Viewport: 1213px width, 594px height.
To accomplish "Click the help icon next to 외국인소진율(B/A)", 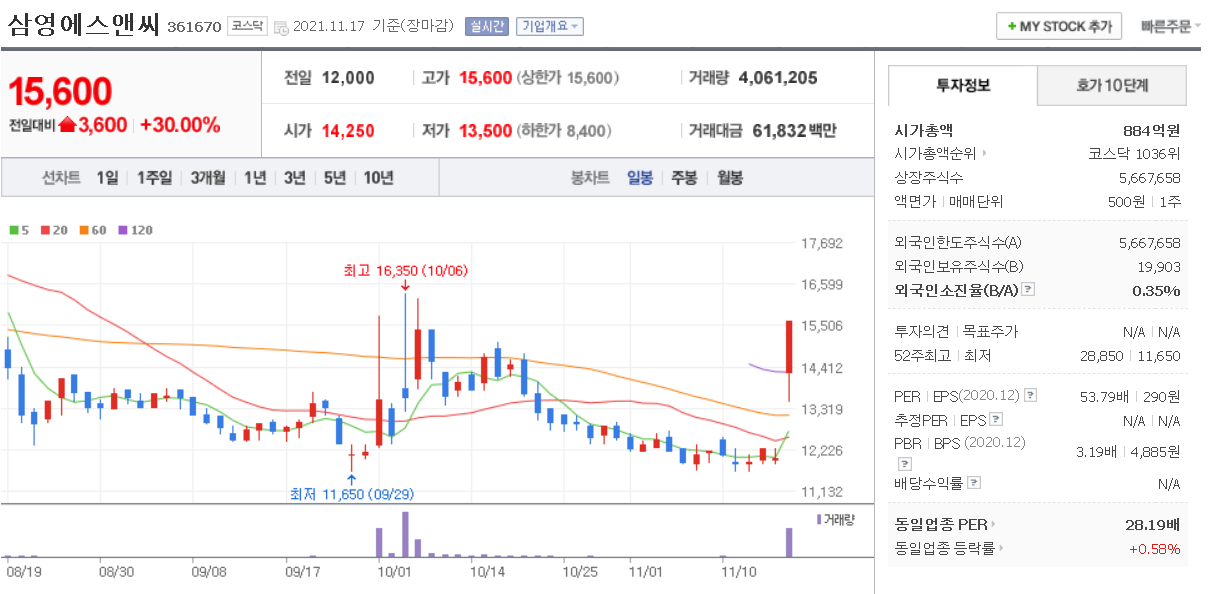I will pyautogui.click(x=1028, y=290).
